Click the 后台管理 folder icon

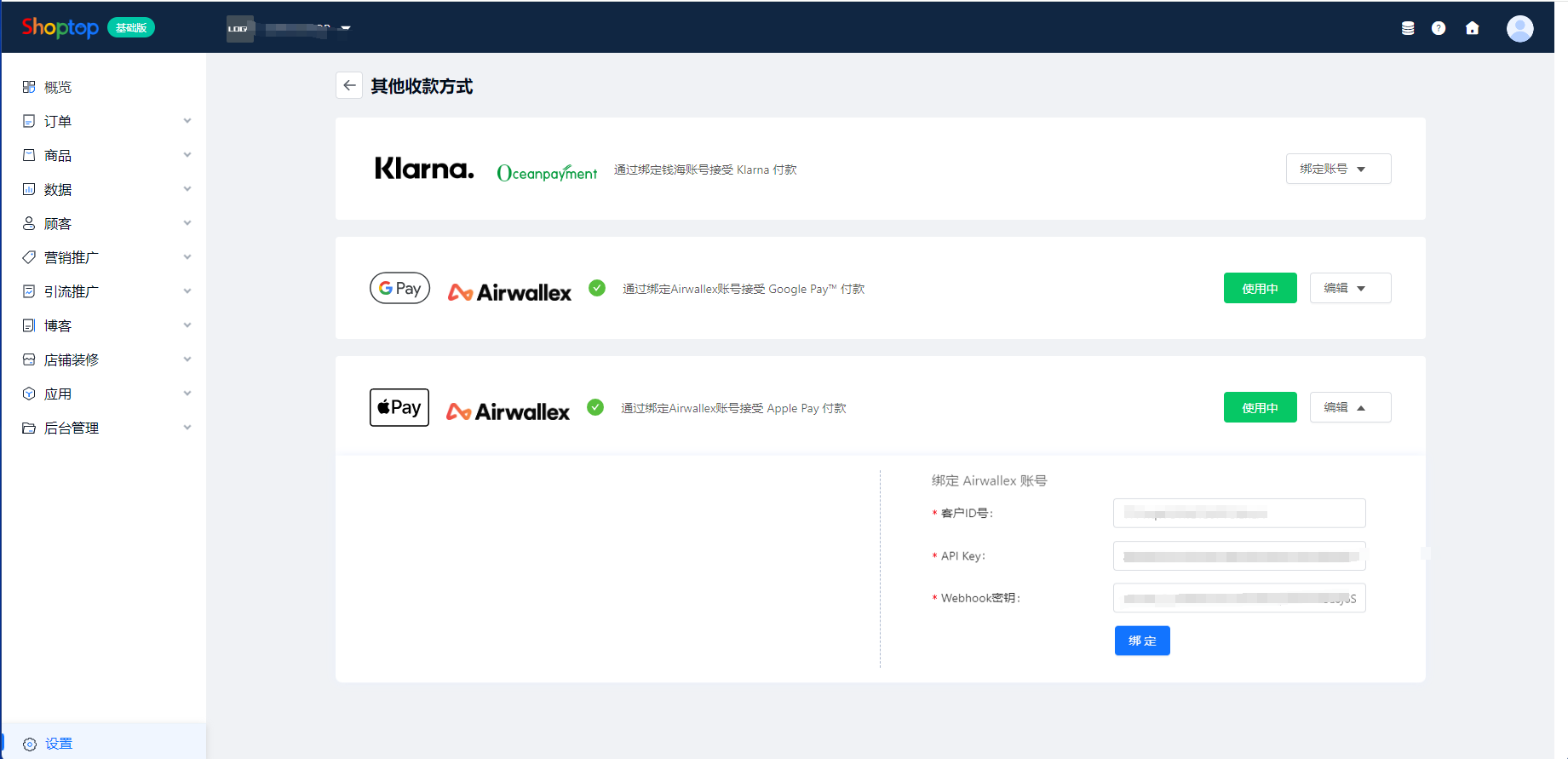click(29, 428)
